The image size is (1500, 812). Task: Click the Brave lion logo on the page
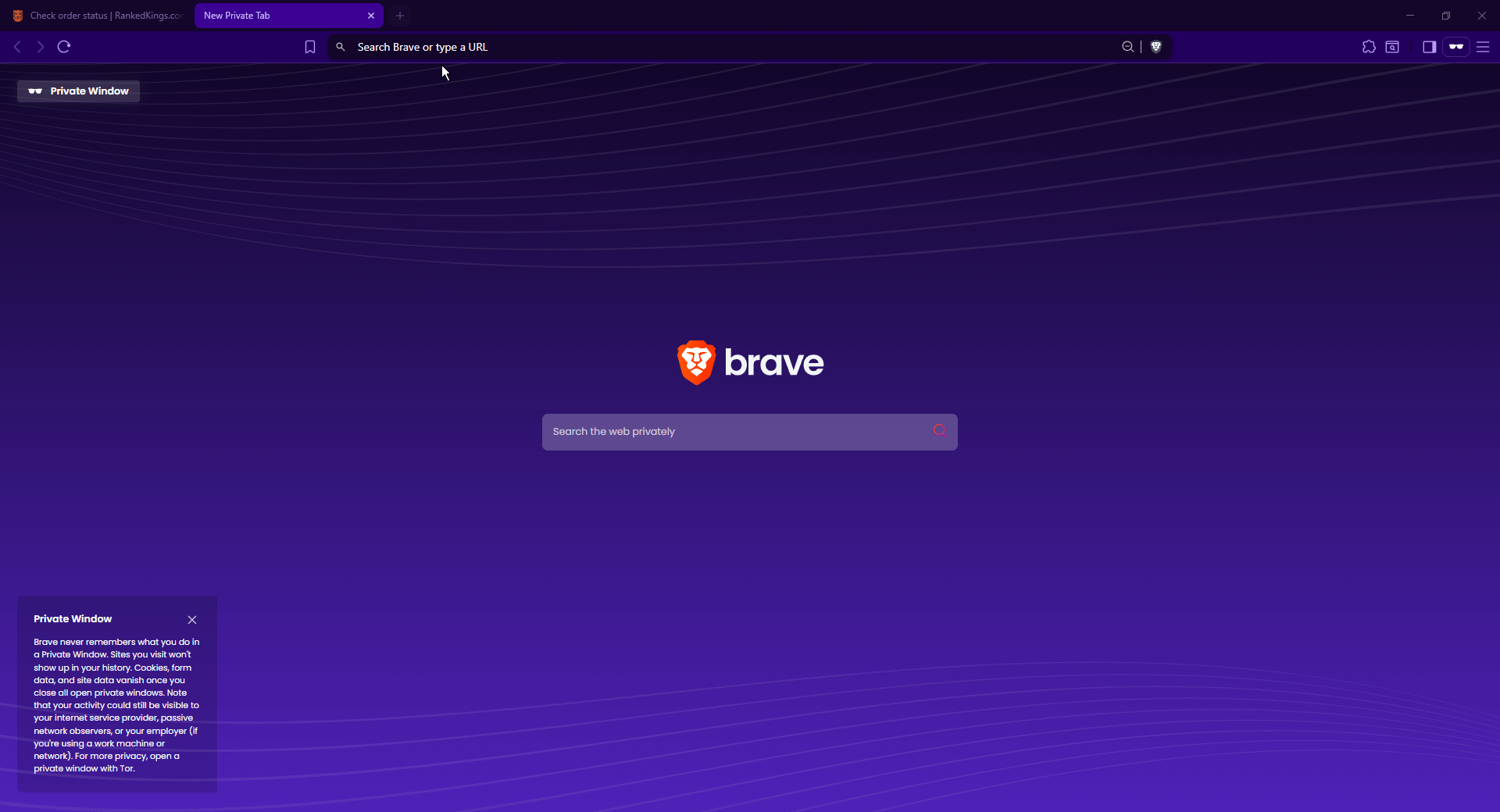[696, 362]
